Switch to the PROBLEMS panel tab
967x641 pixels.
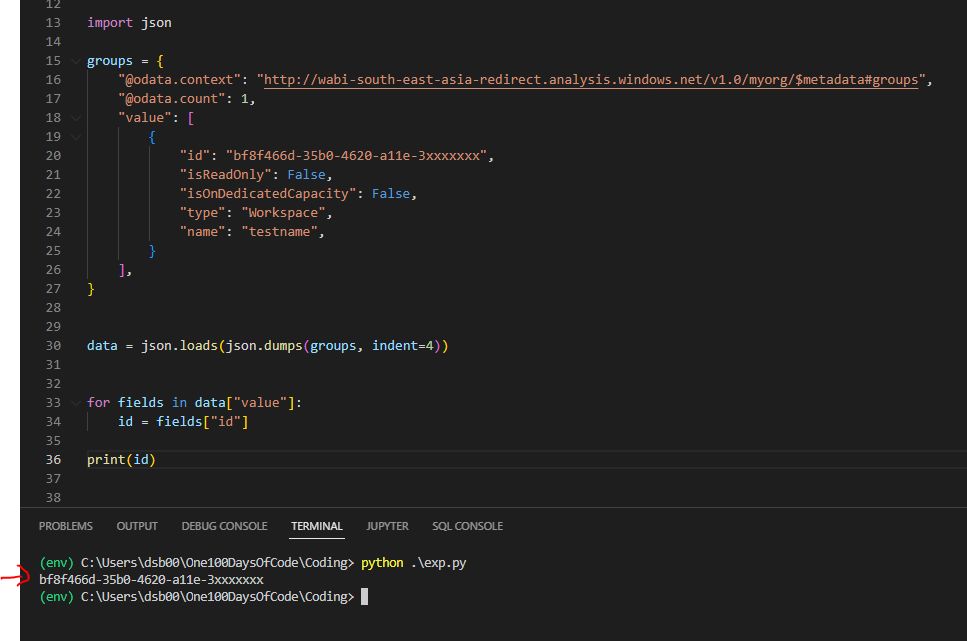pos(65,526)
